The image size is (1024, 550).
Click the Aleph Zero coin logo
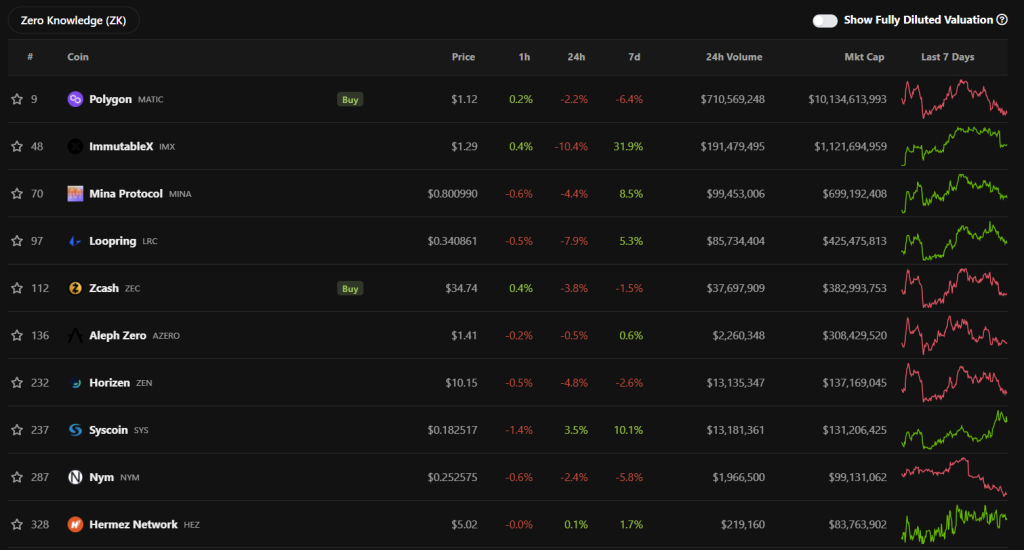pos(75,336)
